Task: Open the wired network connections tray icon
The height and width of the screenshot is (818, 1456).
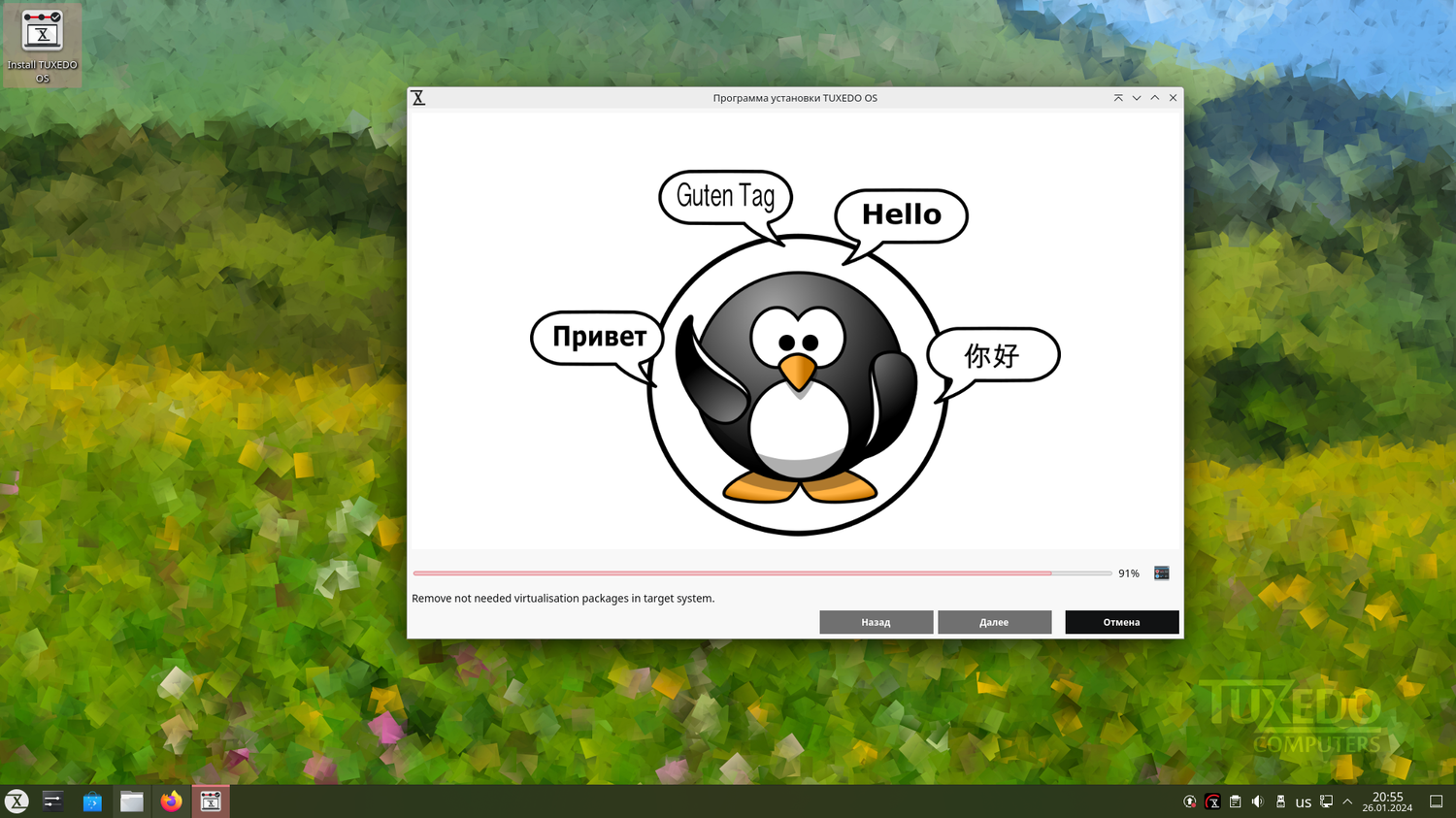Action: click(1326, 802)
